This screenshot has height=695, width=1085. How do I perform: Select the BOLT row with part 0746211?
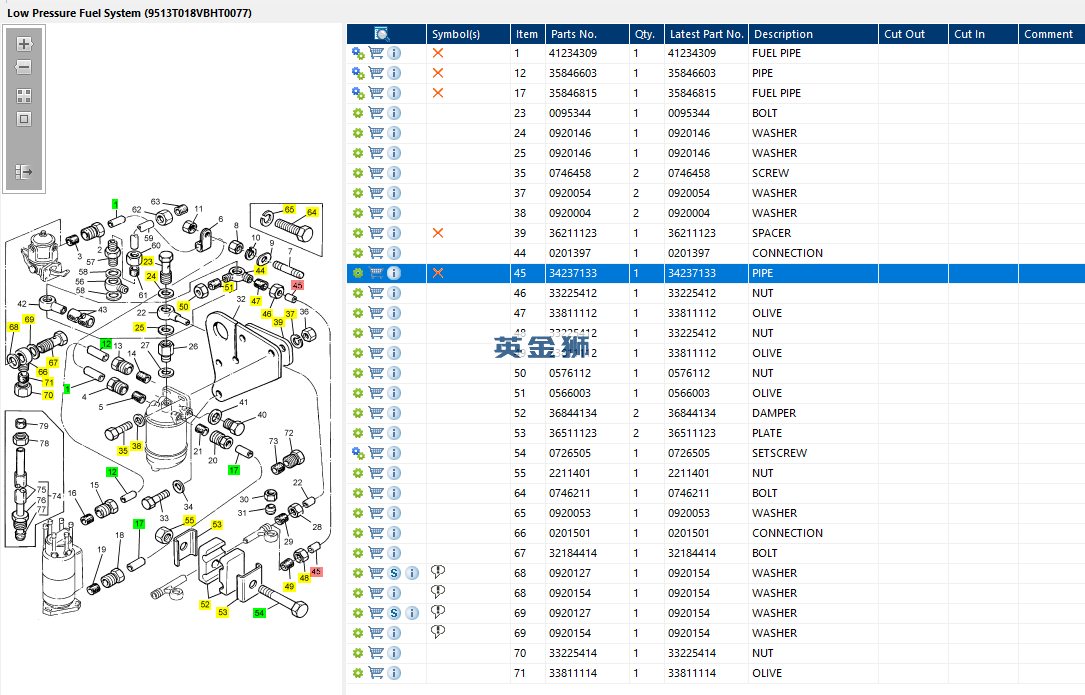tap(715, 494)
